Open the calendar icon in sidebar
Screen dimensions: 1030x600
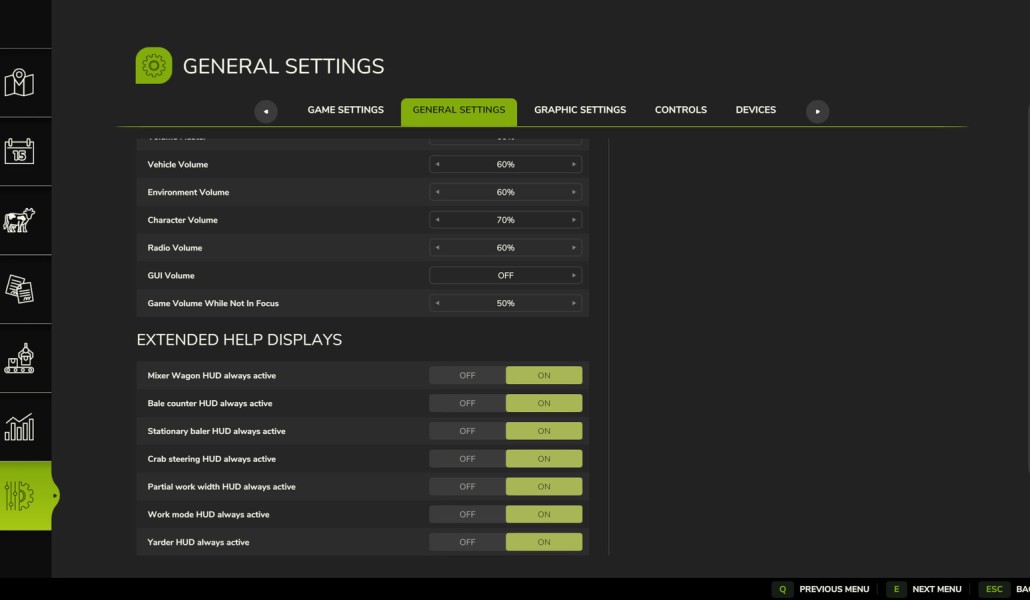[x=19, y=151]
